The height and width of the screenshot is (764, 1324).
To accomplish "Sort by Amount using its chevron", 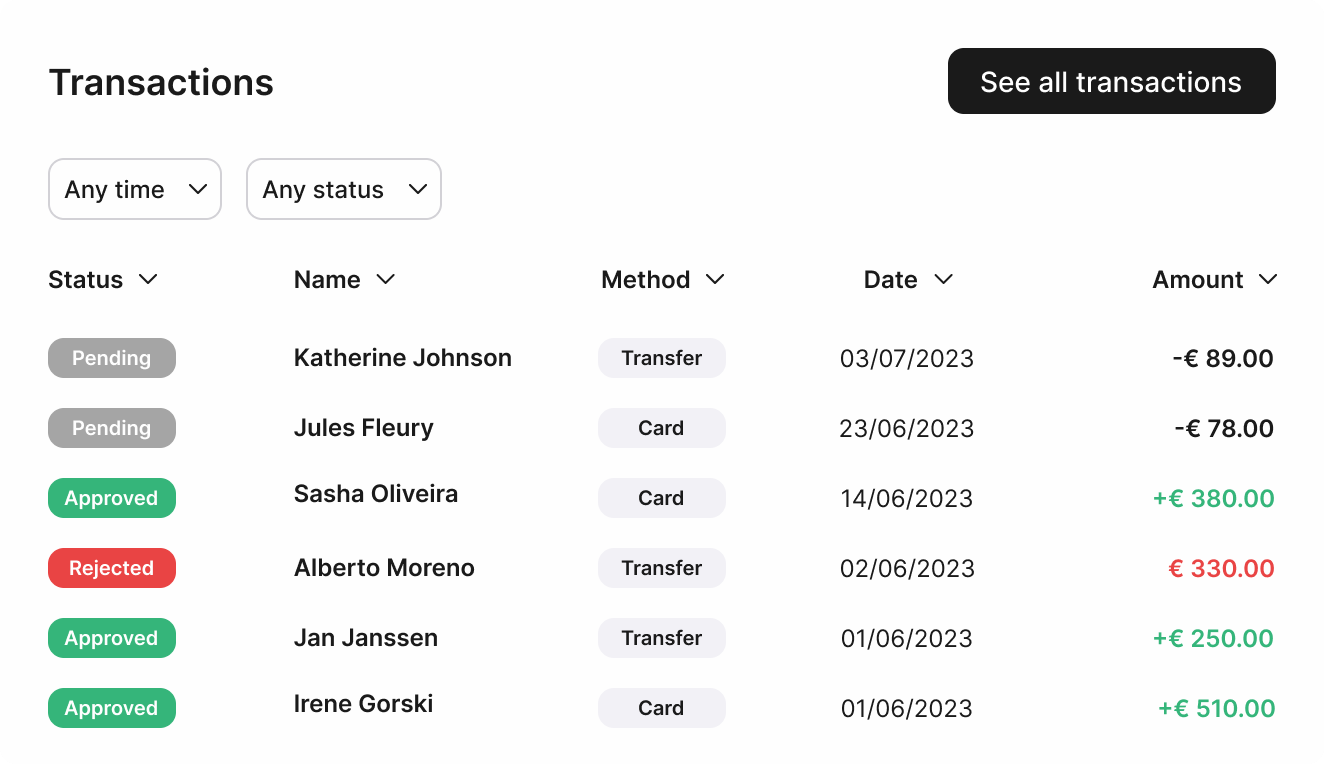I will (x=1268, y=280).
